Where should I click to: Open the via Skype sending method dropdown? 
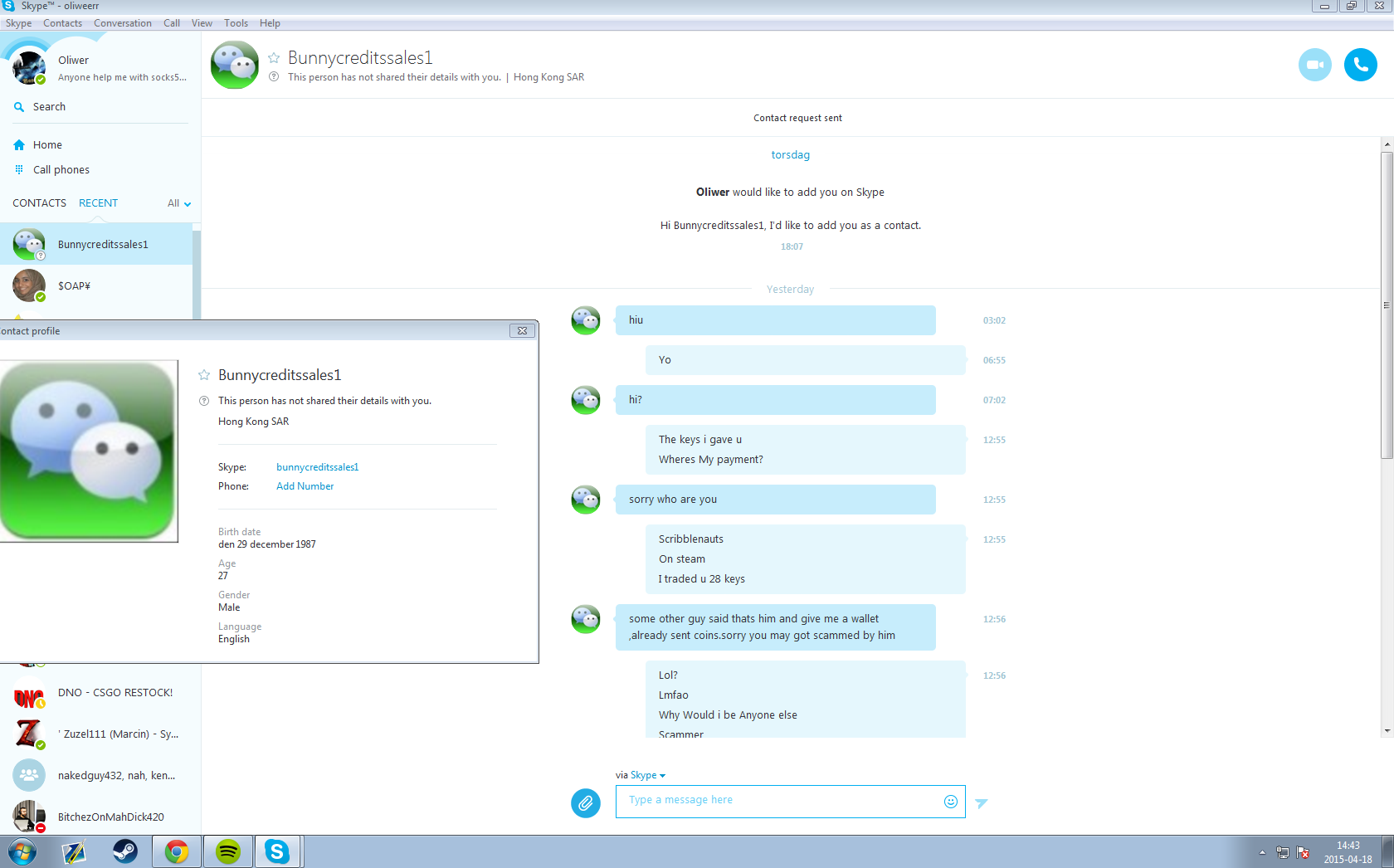(x=648, y=775)
